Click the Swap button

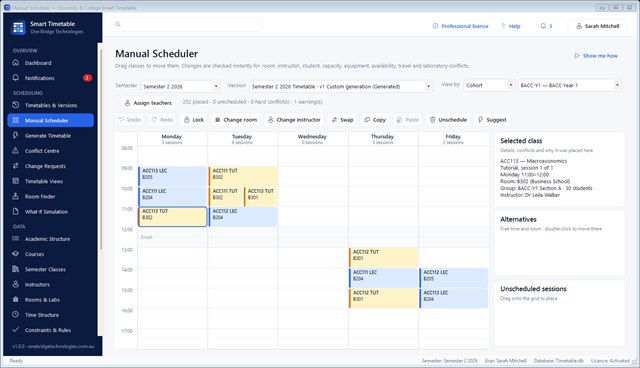click(x=342, y=120)
